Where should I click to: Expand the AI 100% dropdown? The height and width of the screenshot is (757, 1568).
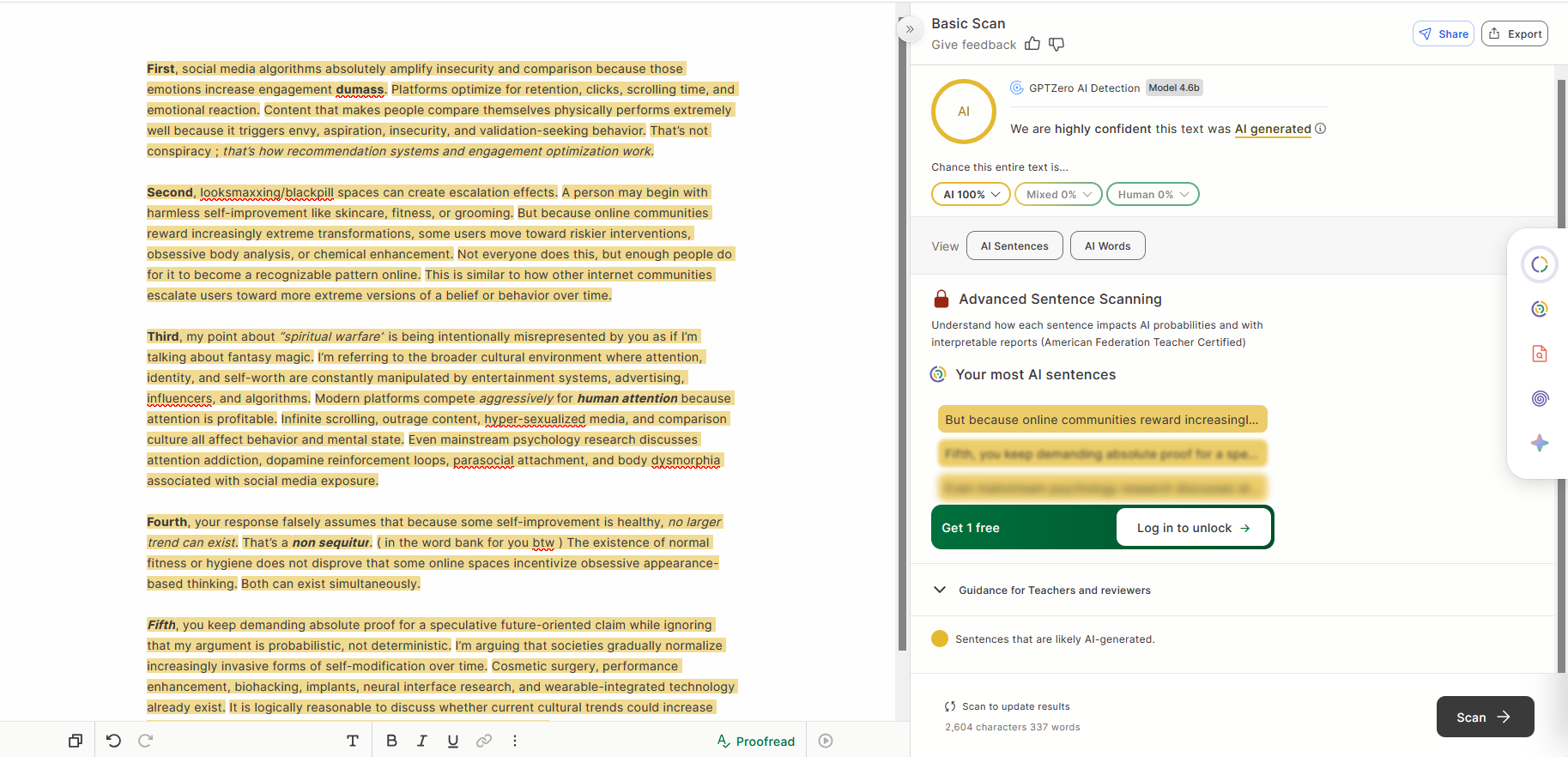click(971, 194)
